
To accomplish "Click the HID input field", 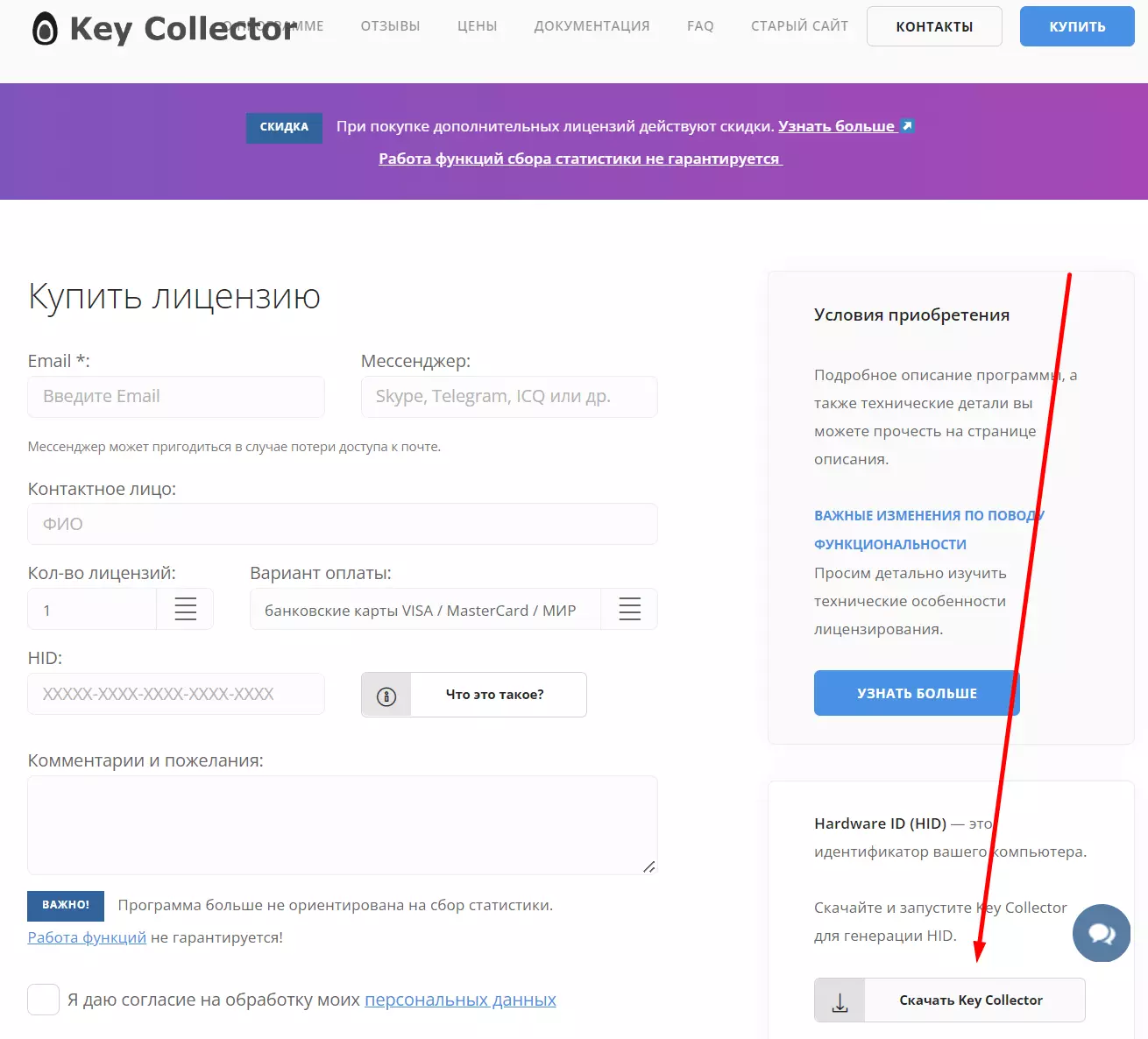I will (176, 694).
